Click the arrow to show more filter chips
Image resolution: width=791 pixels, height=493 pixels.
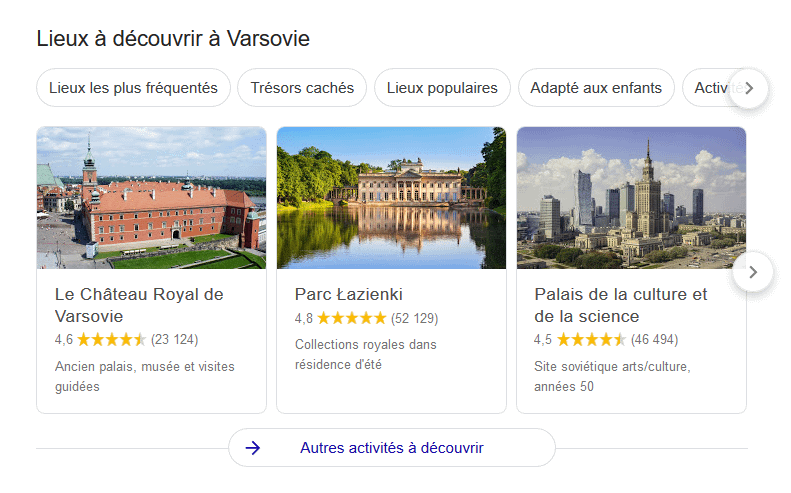click(749, 88)
